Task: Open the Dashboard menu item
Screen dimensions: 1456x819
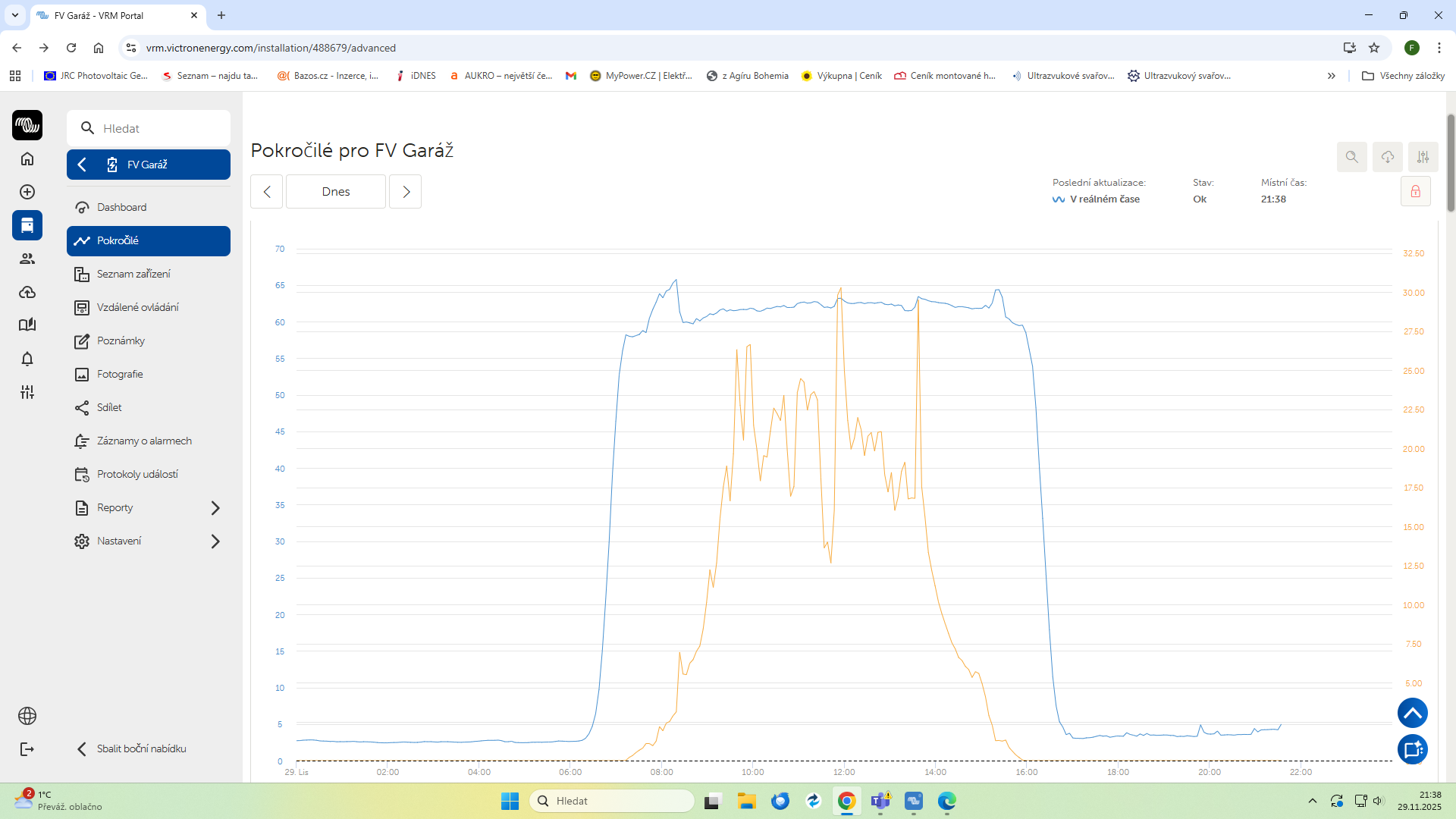Action: point(121,207)
